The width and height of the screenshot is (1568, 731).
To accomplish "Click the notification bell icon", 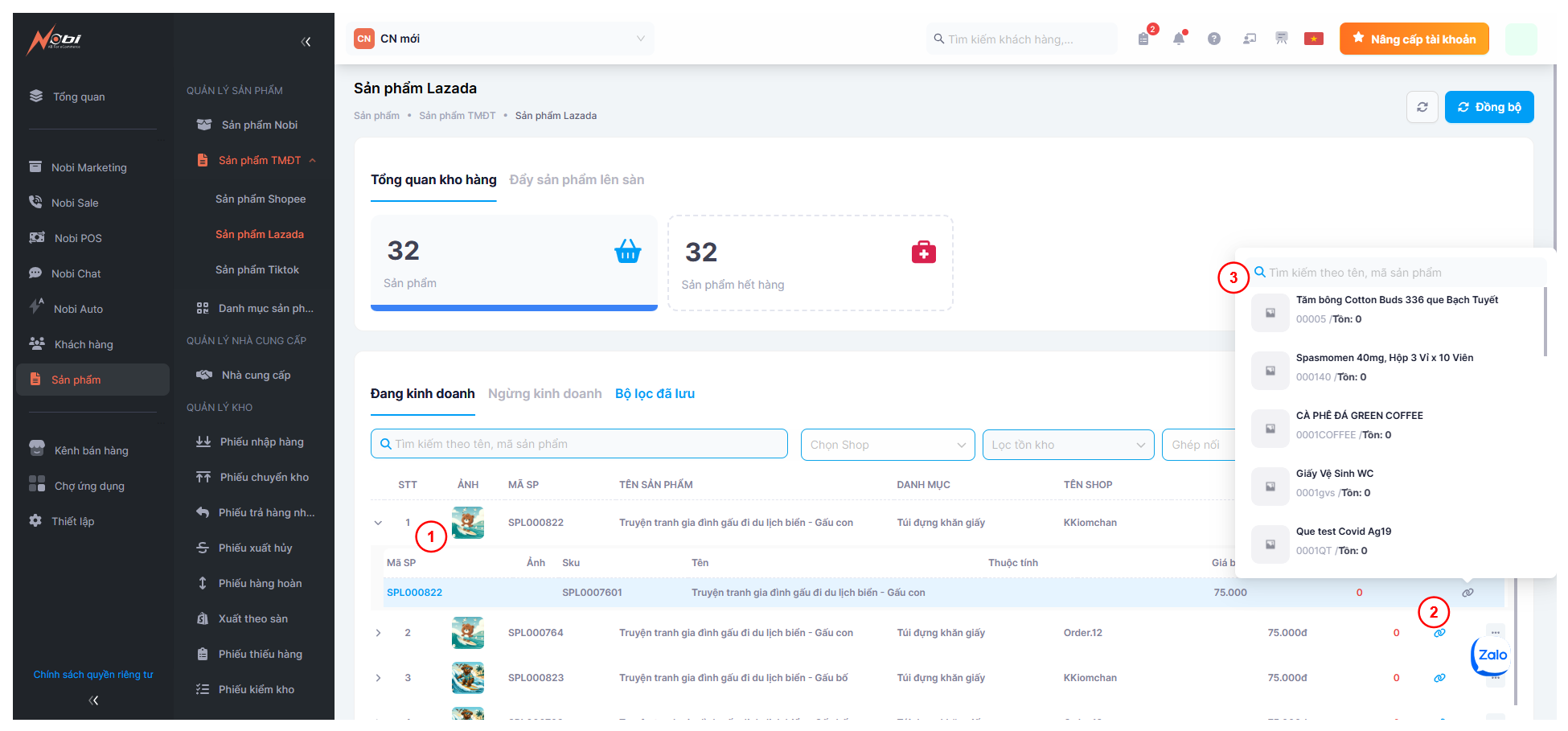I will (1179, 39).
